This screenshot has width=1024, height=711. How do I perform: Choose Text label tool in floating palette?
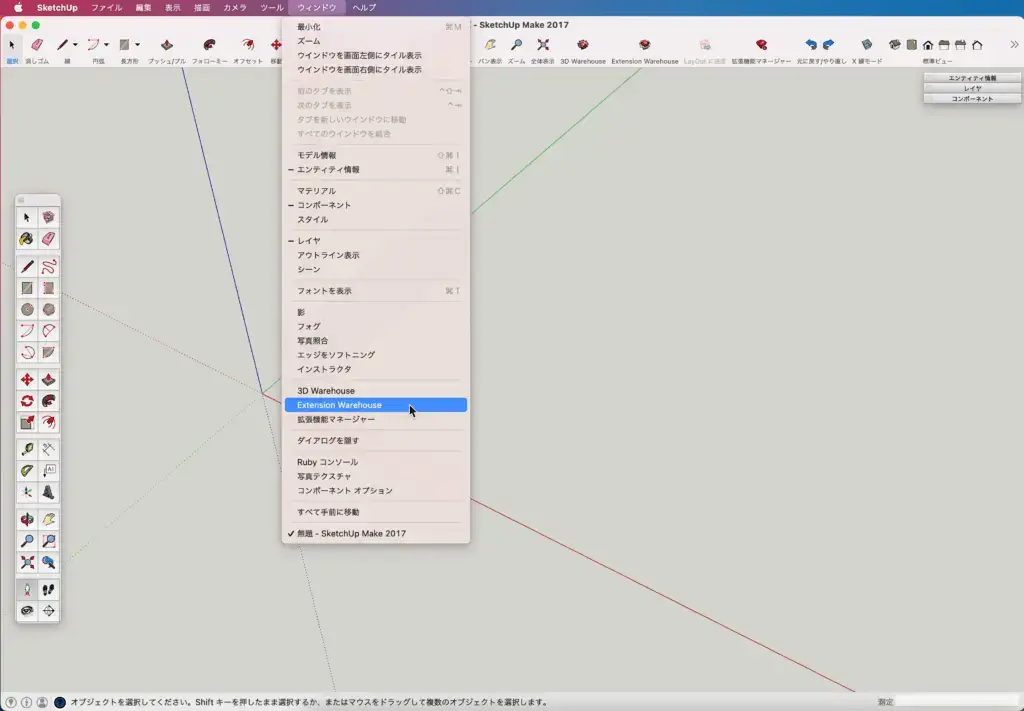coord(48,471)
